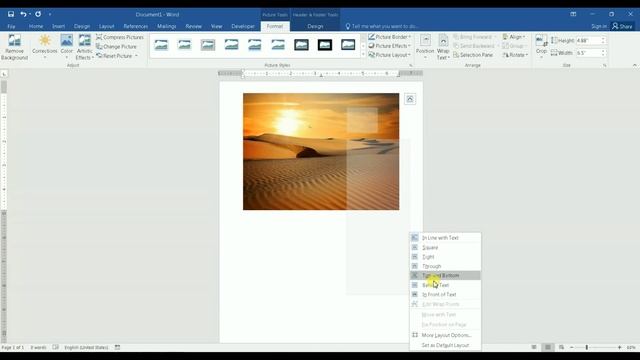Click the desert picture in document

pos(321,151)
